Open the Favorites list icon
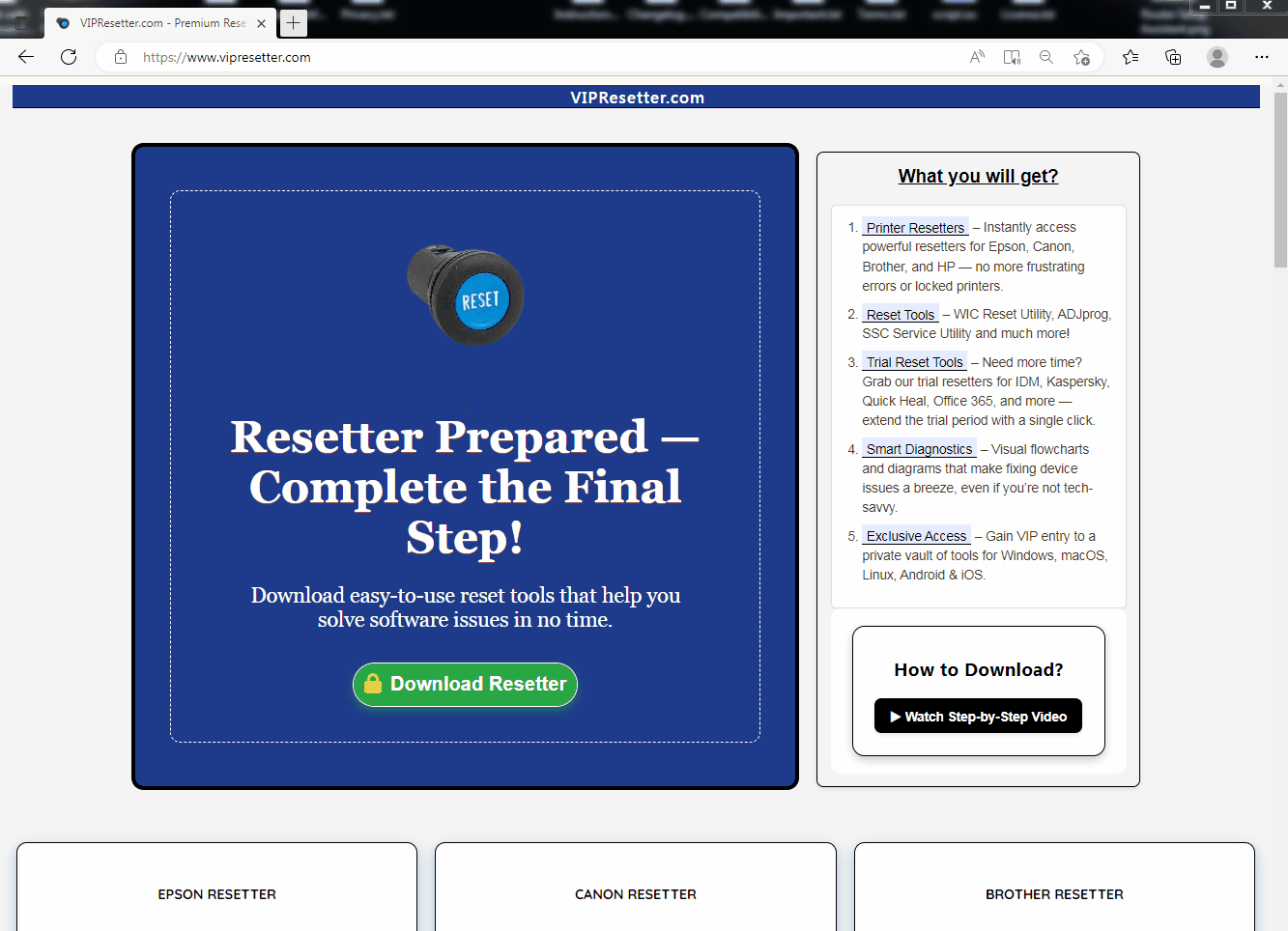Image resolution: width=1288 pixels, height=931 pixels. pos(1131,57)
